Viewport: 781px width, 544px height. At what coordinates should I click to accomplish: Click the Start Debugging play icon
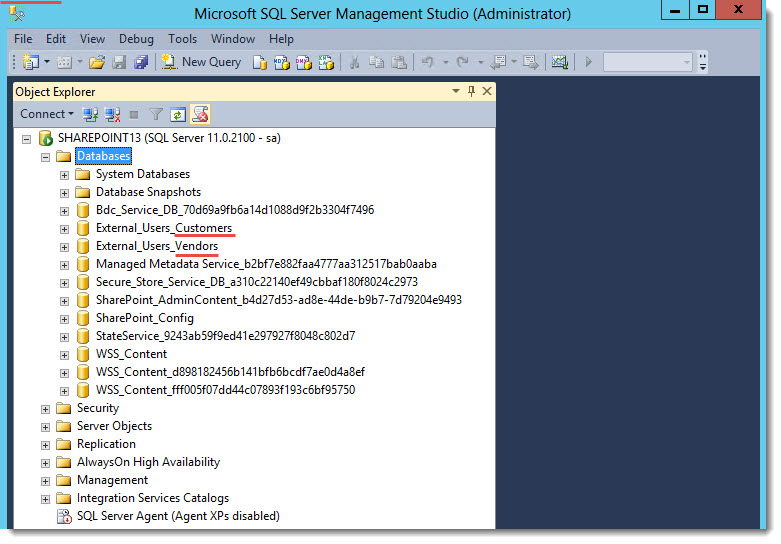click(588, 62)
